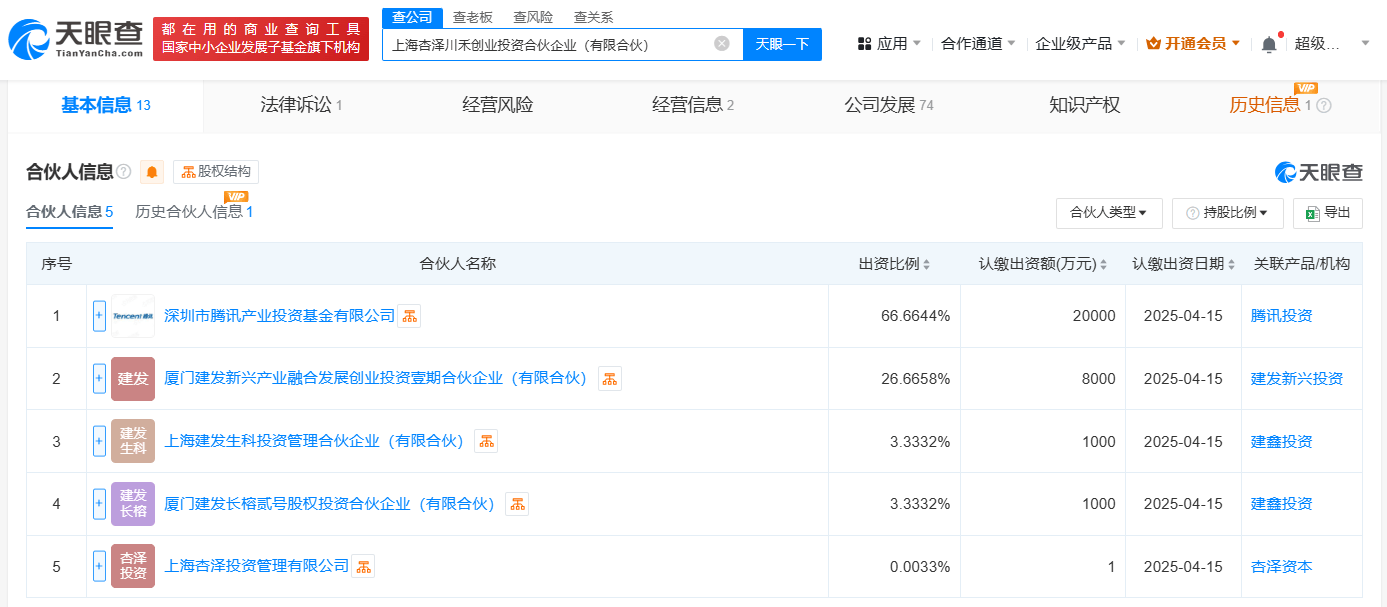Switch to 查风险 search tab
The image size is (1387, 607).
pos(533,17)
